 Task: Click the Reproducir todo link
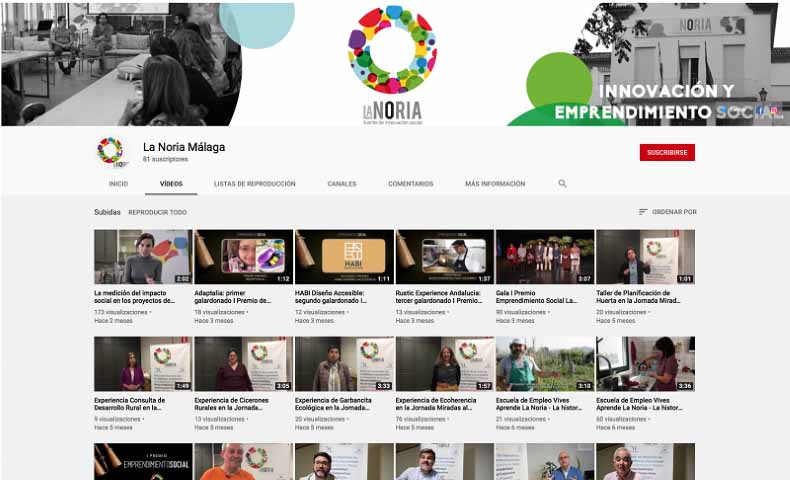(x=157, y=212)
